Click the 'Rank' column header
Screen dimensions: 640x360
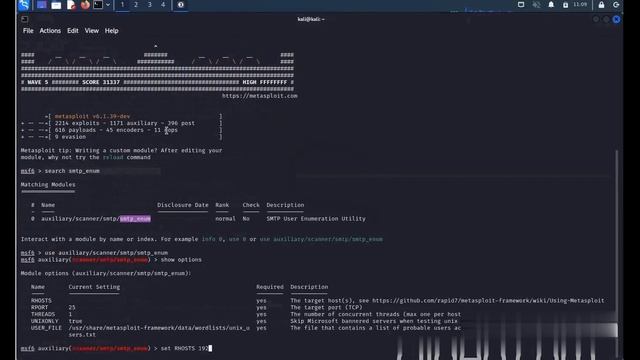tap(222, 205)
